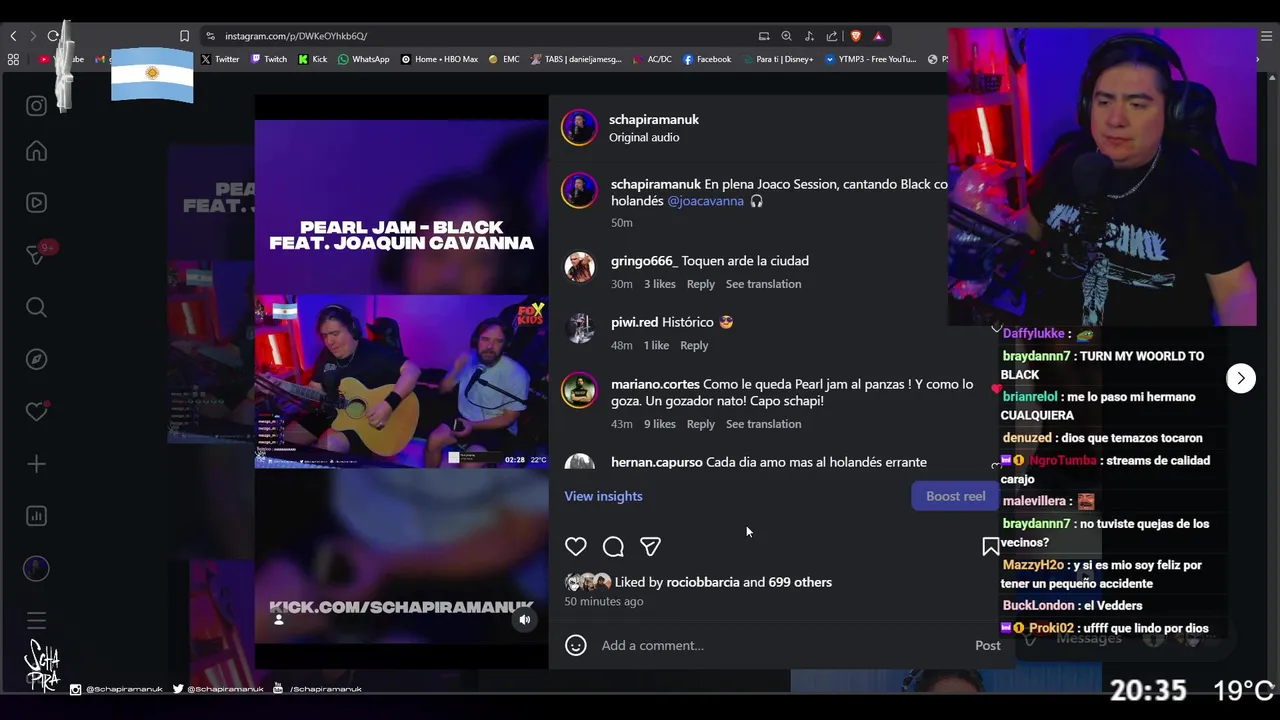
Task: Open the piwi.red commenter profile
Action: click(x=634, y=322)
